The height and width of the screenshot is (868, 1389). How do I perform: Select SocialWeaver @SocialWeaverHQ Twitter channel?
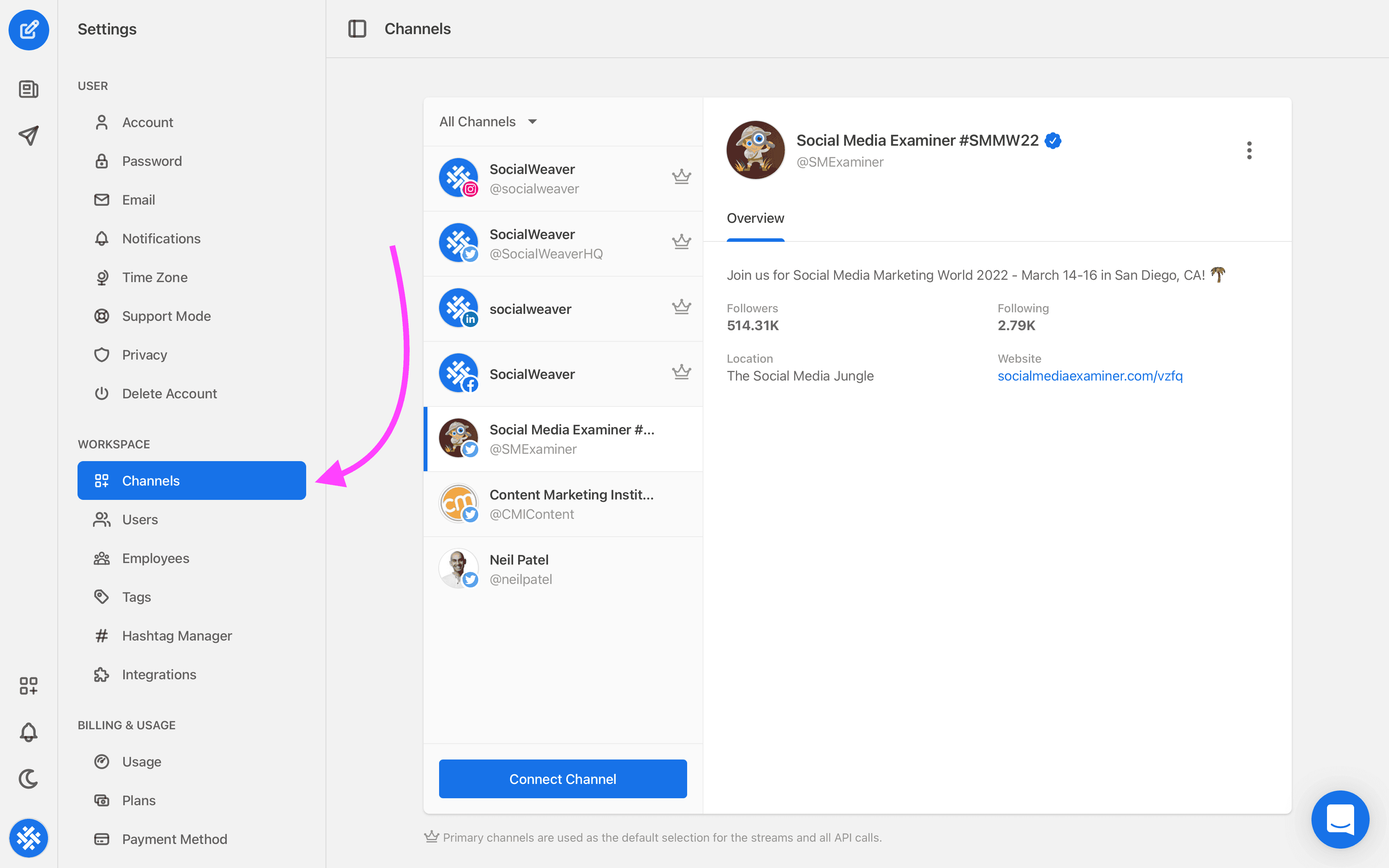point(563,243)
